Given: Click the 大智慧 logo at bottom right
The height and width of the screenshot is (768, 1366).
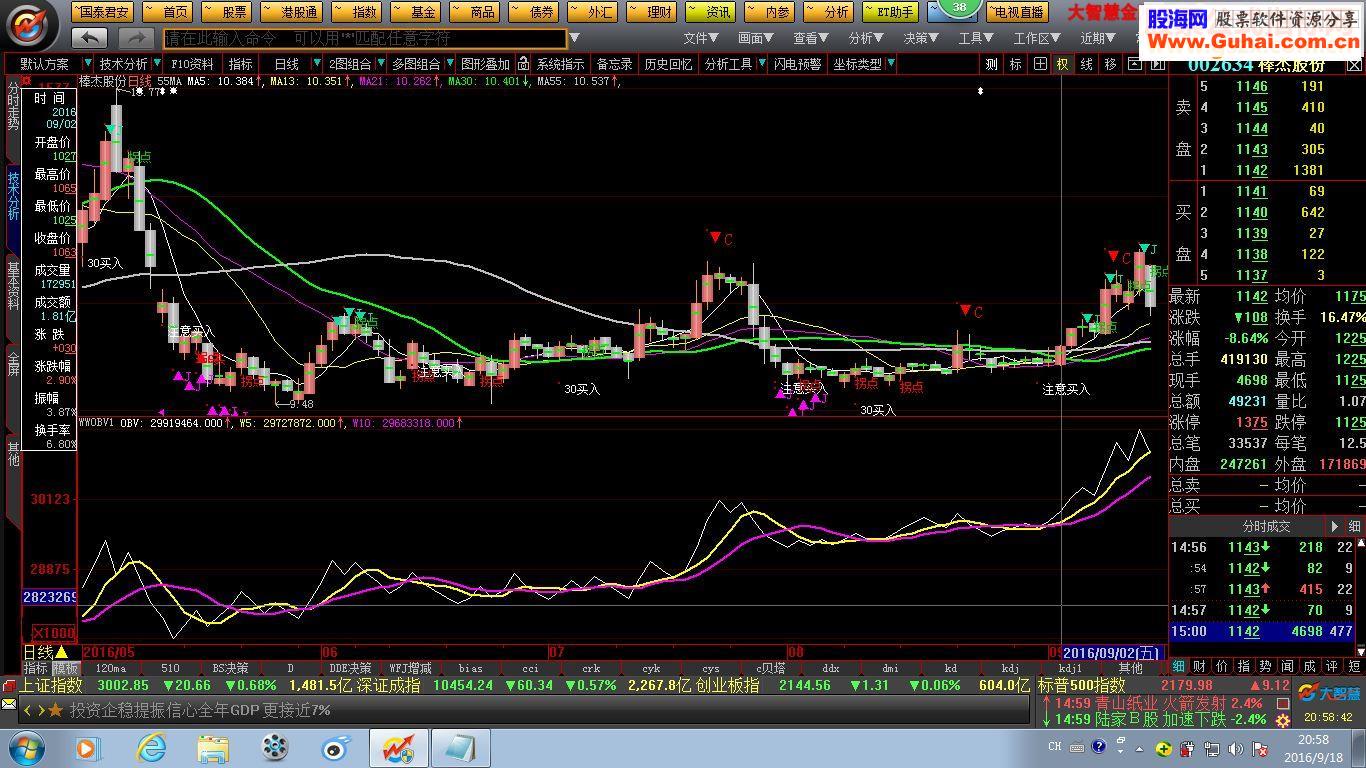Looking at the screenshot, I should (x=1329, y=693).
